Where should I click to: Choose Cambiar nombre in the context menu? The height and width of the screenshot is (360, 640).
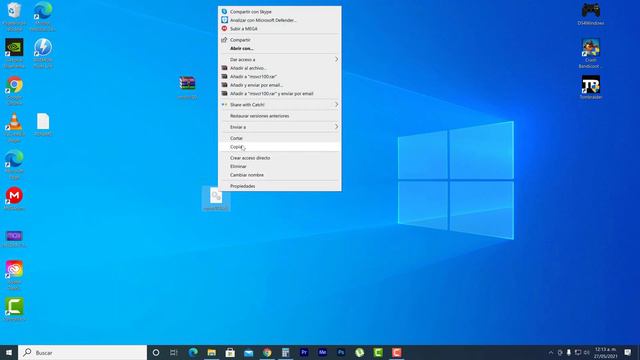[280, 175]
